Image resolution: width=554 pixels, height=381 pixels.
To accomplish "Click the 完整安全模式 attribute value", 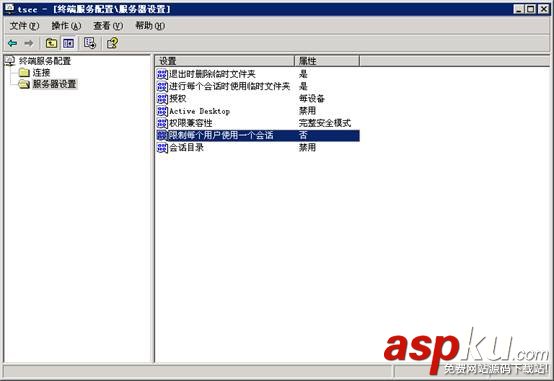I will [x=325, y=123].
